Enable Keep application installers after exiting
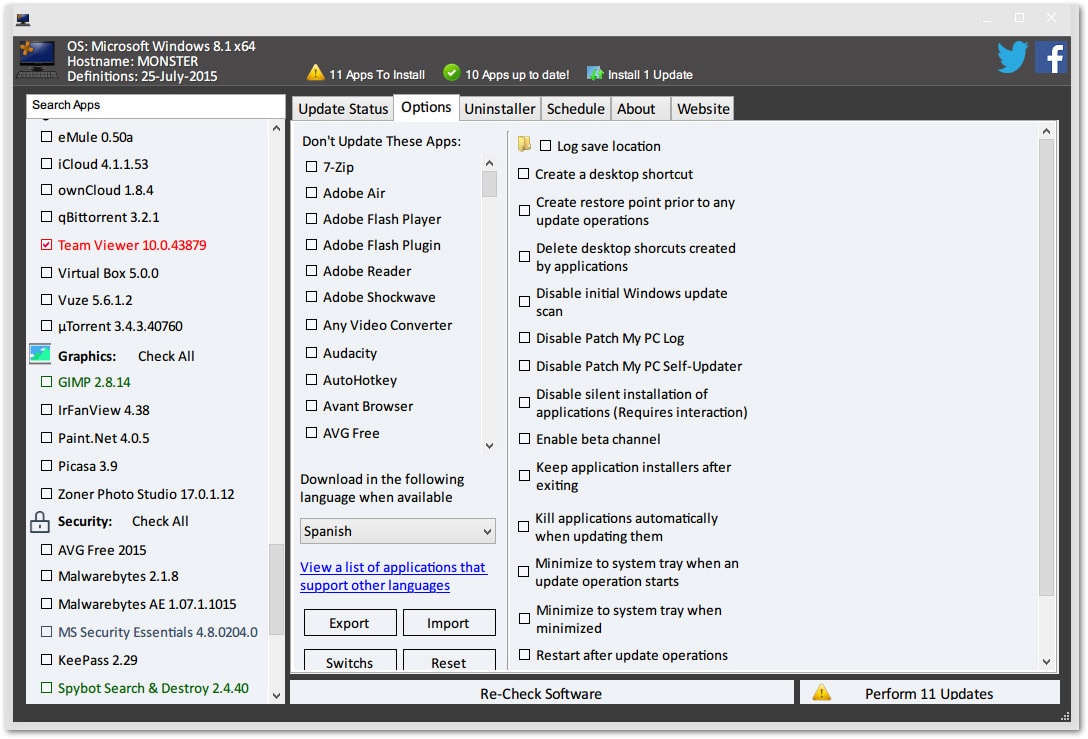 click(x=525, y=475)
